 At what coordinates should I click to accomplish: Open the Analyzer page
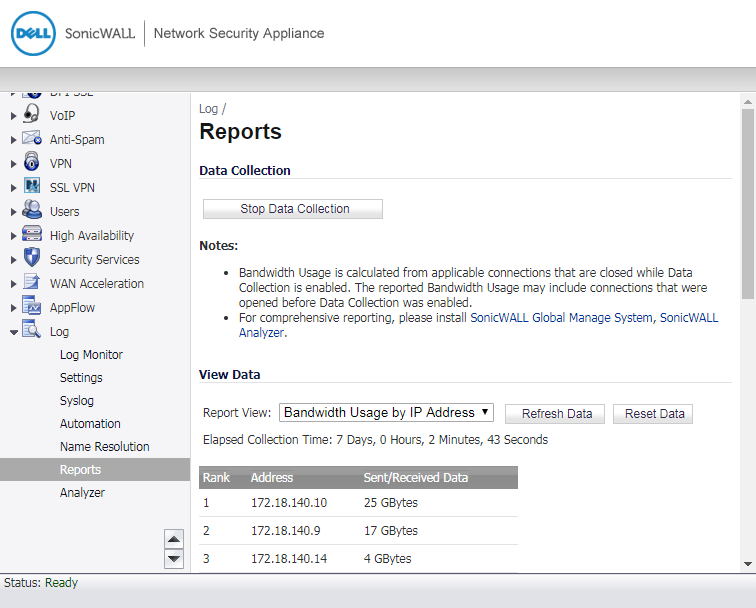[82, 493]
